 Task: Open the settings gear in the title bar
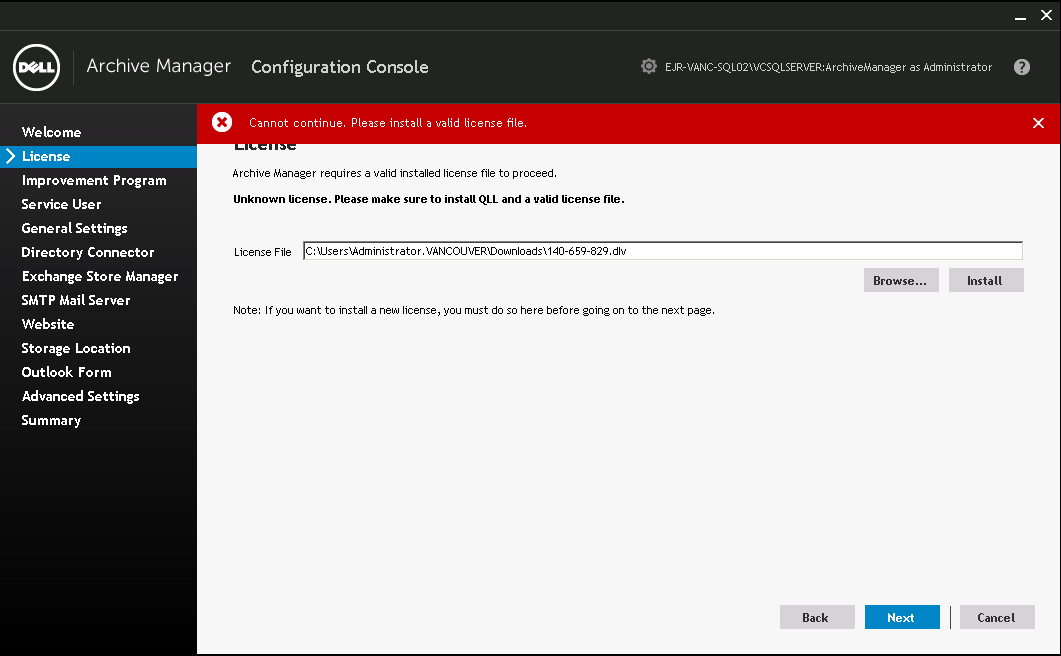(648, 66)
